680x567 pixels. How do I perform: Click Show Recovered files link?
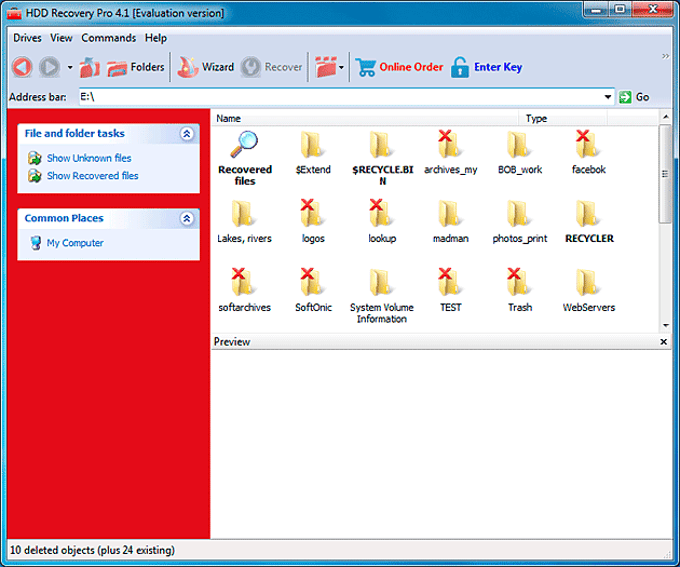point(92,176)
